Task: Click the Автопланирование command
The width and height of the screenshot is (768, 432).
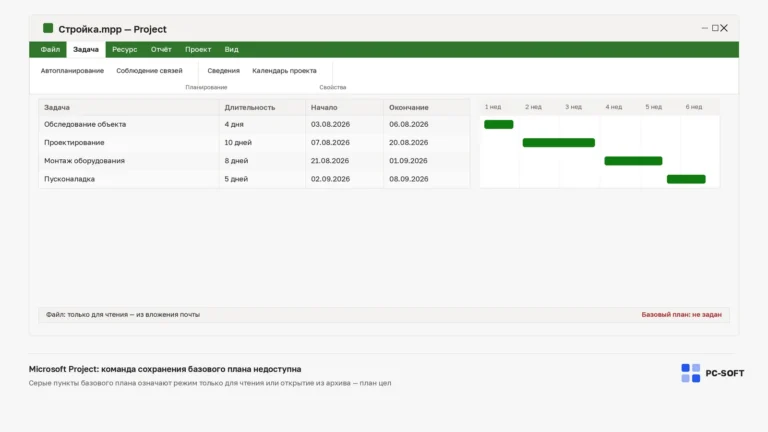Action: click(x=72, y=71)
